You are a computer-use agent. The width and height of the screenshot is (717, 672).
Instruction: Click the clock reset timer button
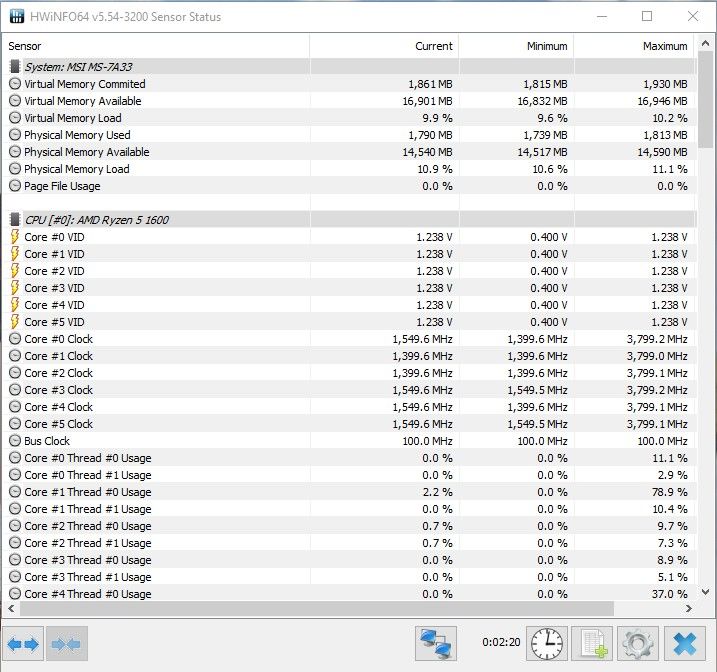pos(547,644)
